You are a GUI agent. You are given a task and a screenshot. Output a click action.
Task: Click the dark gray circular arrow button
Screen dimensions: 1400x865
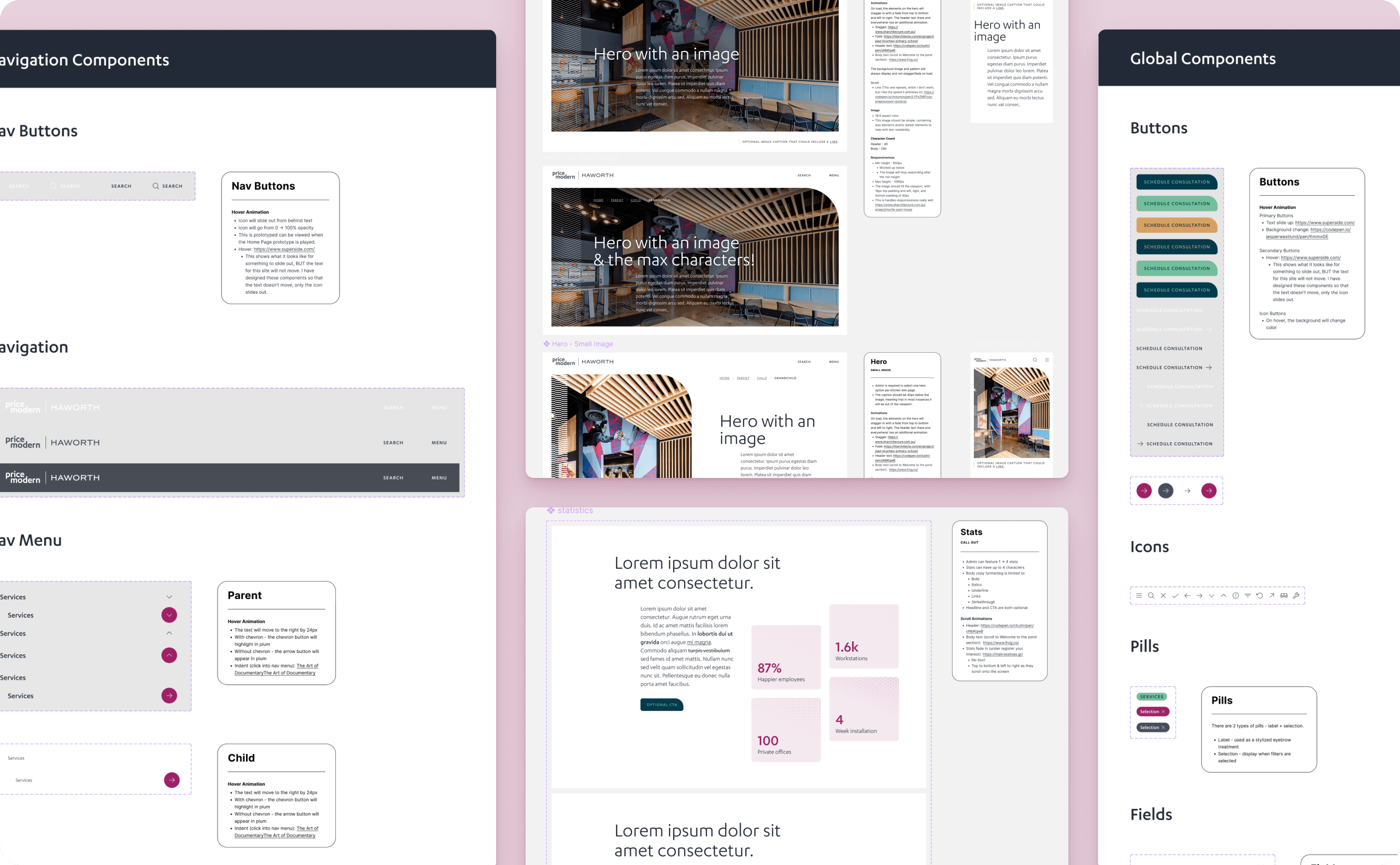(x=1165, y=490)
